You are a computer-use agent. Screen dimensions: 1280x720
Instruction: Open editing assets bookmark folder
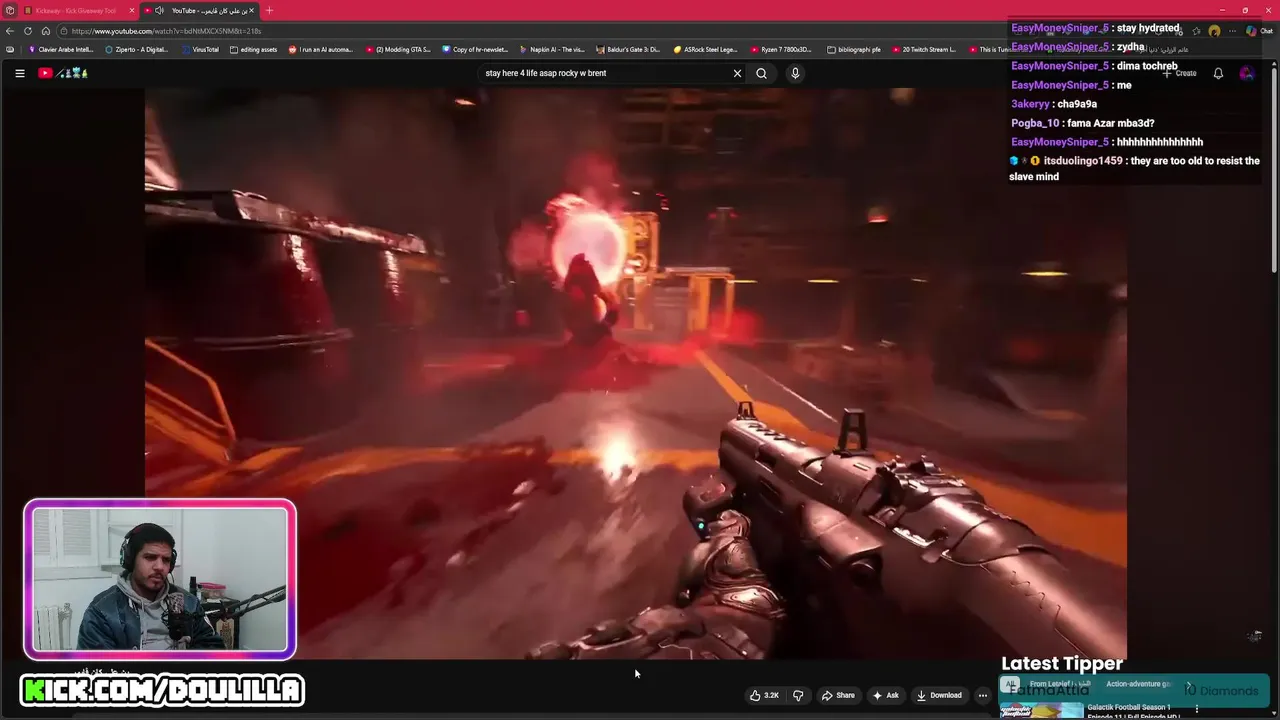[x=254, y=49]
